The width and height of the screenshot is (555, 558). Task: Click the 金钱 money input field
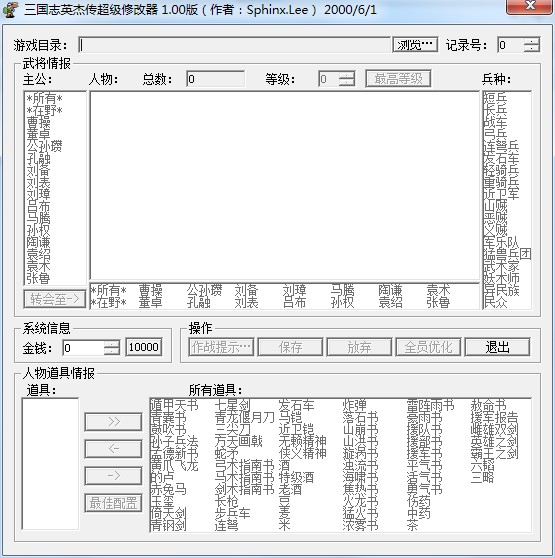tap(84, 347)
